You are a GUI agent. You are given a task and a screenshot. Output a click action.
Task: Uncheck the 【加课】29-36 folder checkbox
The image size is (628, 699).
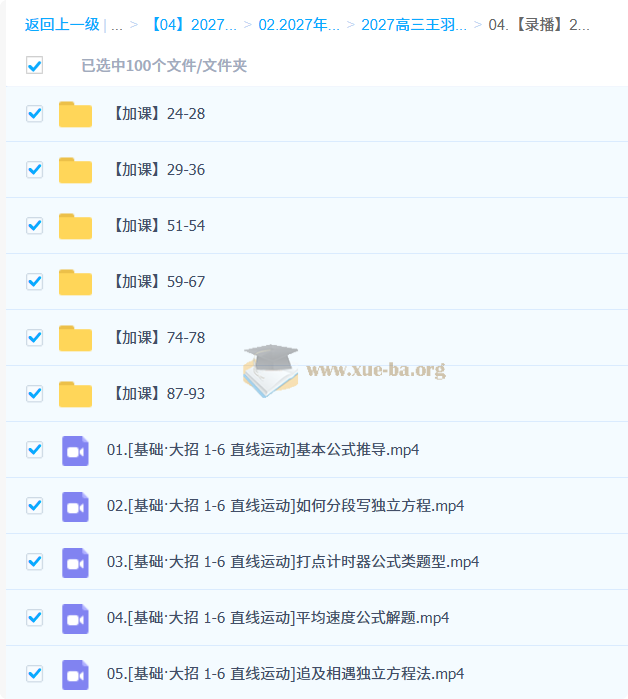(x=34, y=170)
